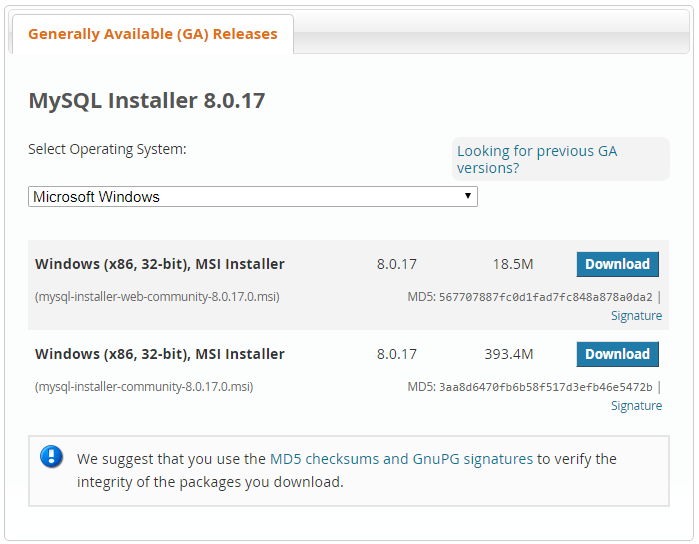Open the Microsoft Windows operating system dropdown
Image resolution: width=699 pixels, height=544 pixels.
click(x=253, y=197)
